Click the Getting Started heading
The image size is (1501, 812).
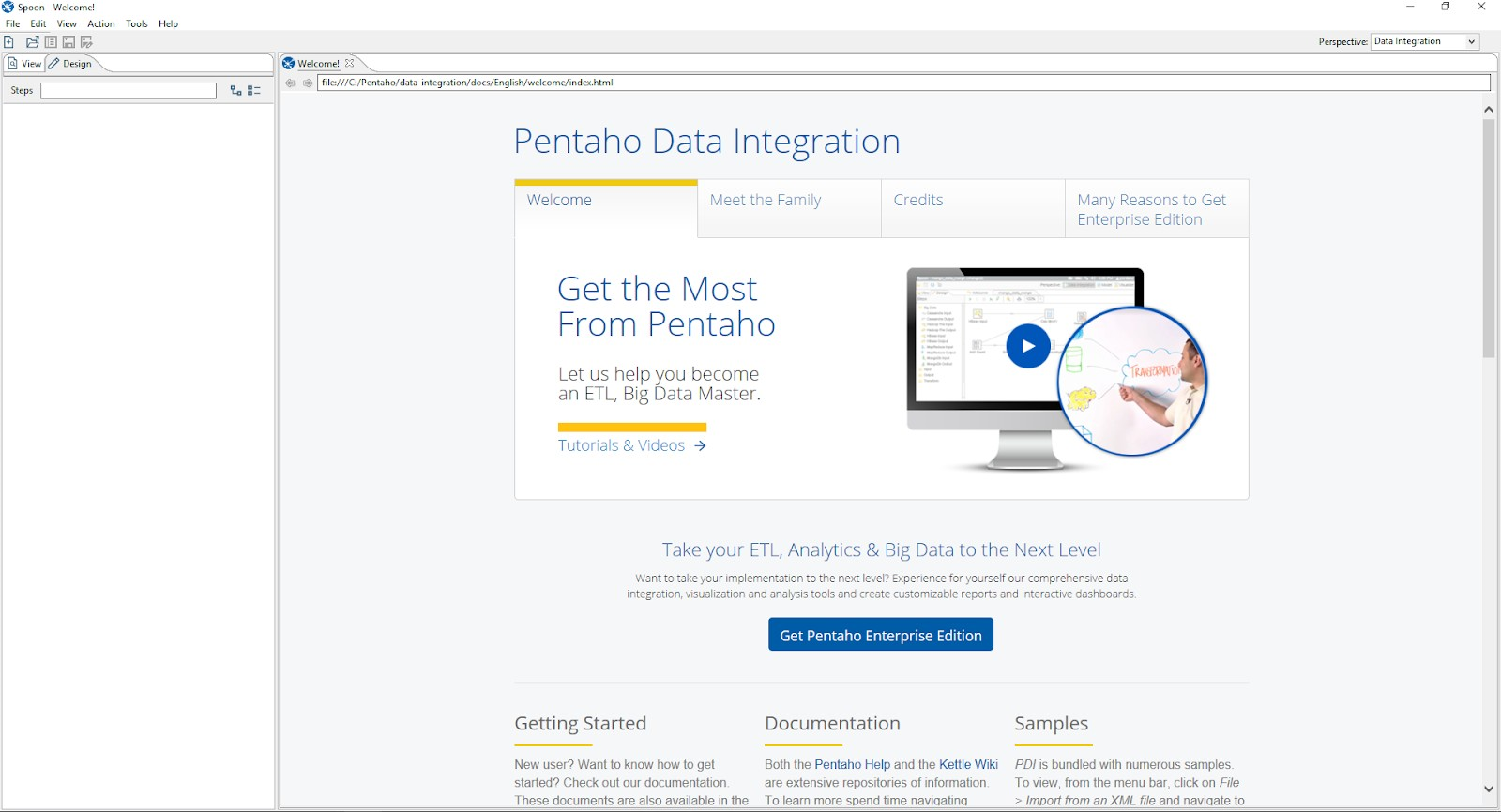click(580, 724)
